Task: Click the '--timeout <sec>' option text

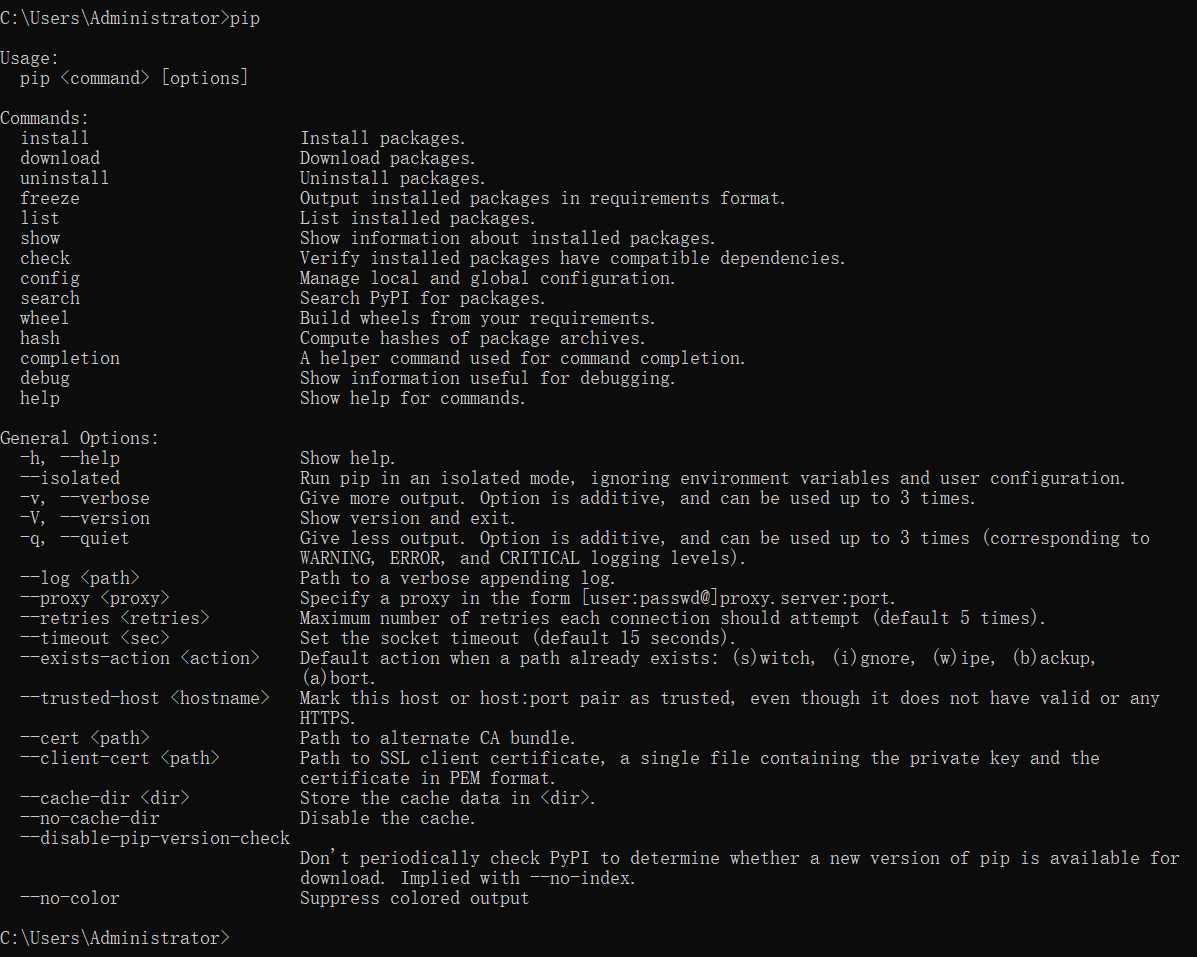Action: click(x=95, y=638)
